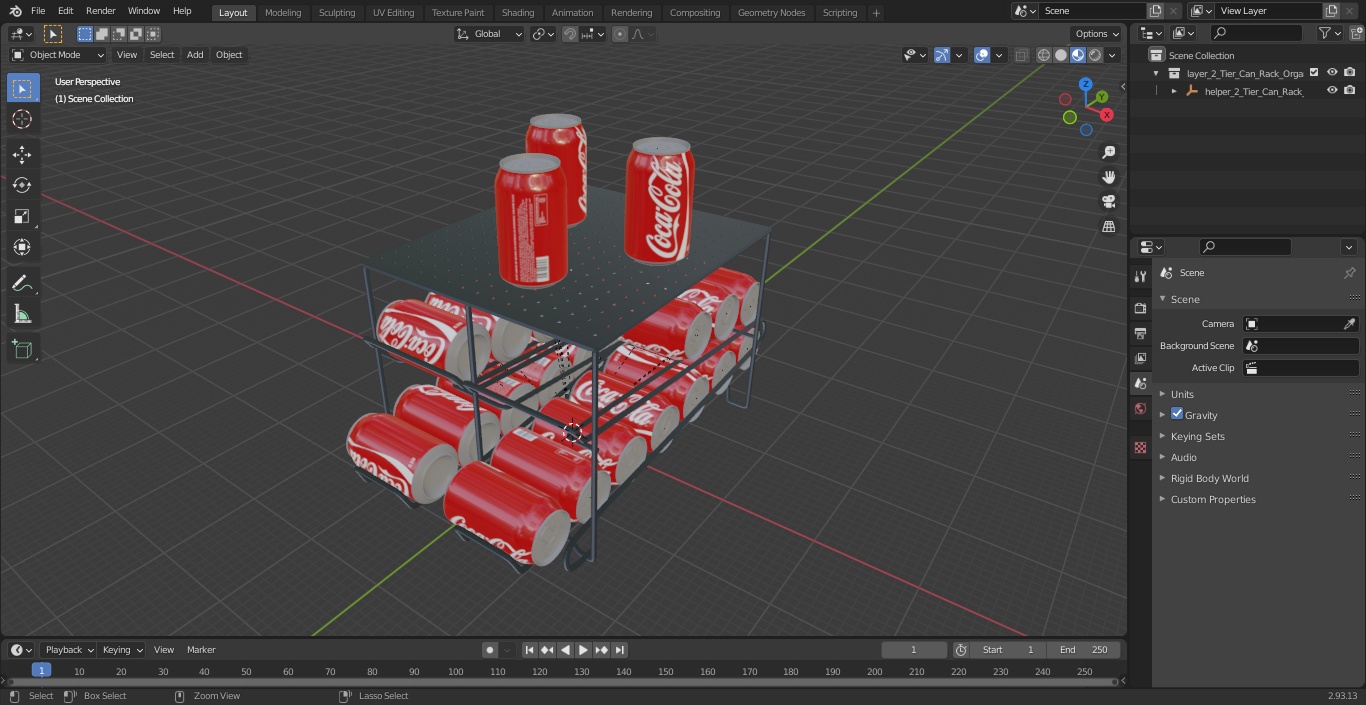
Task: Select the Add Cube tool
Action: (22, 349)
